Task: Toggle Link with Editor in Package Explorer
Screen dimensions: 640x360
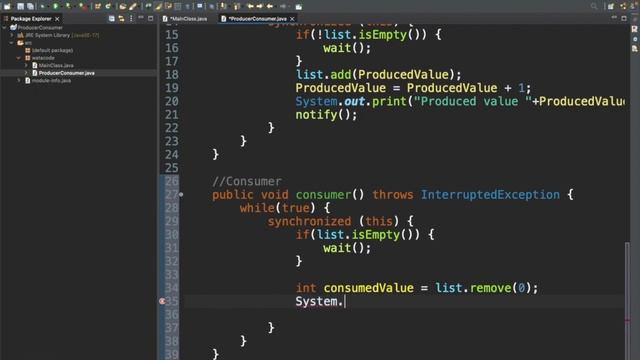Action: (x=121, y=18)
